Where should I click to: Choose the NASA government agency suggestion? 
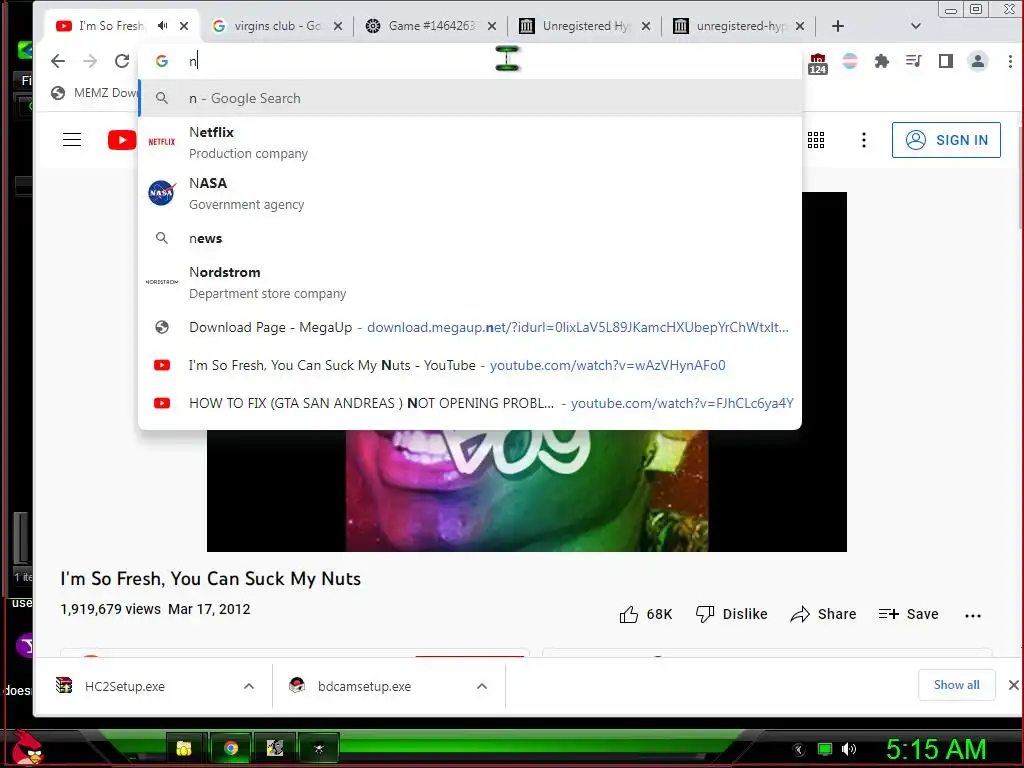click(470, 193)
